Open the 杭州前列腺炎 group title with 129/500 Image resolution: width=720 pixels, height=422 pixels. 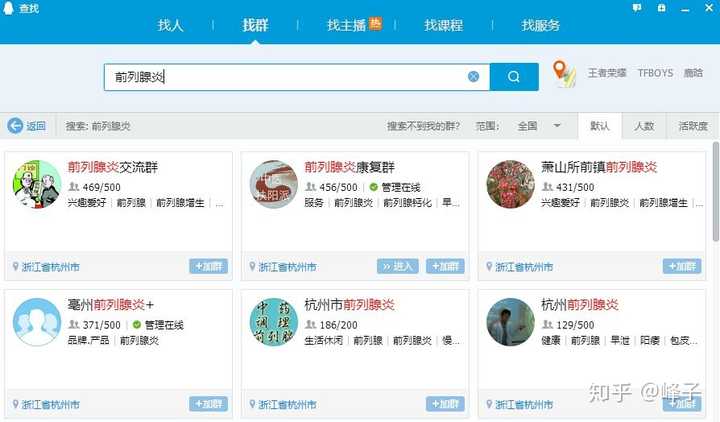click(x=580, y=304)
